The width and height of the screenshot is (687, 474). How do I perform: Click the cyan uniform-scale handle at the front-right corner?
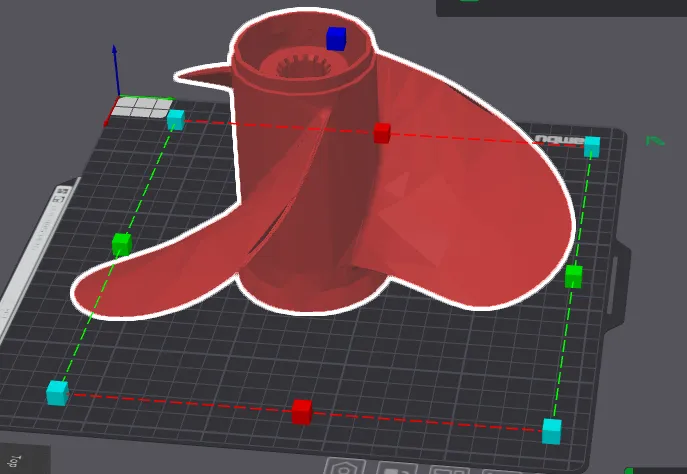pyautogui.click(x=552, y=431)
